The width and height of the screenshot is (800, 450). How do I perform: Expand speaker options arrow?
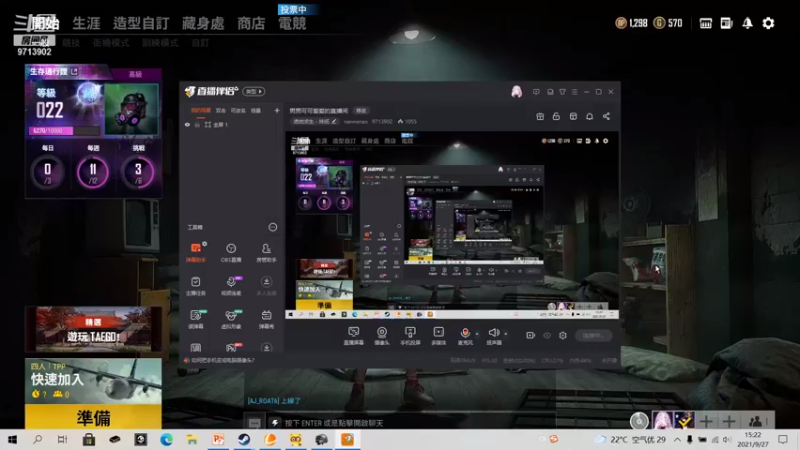click(x=506, y=334)
